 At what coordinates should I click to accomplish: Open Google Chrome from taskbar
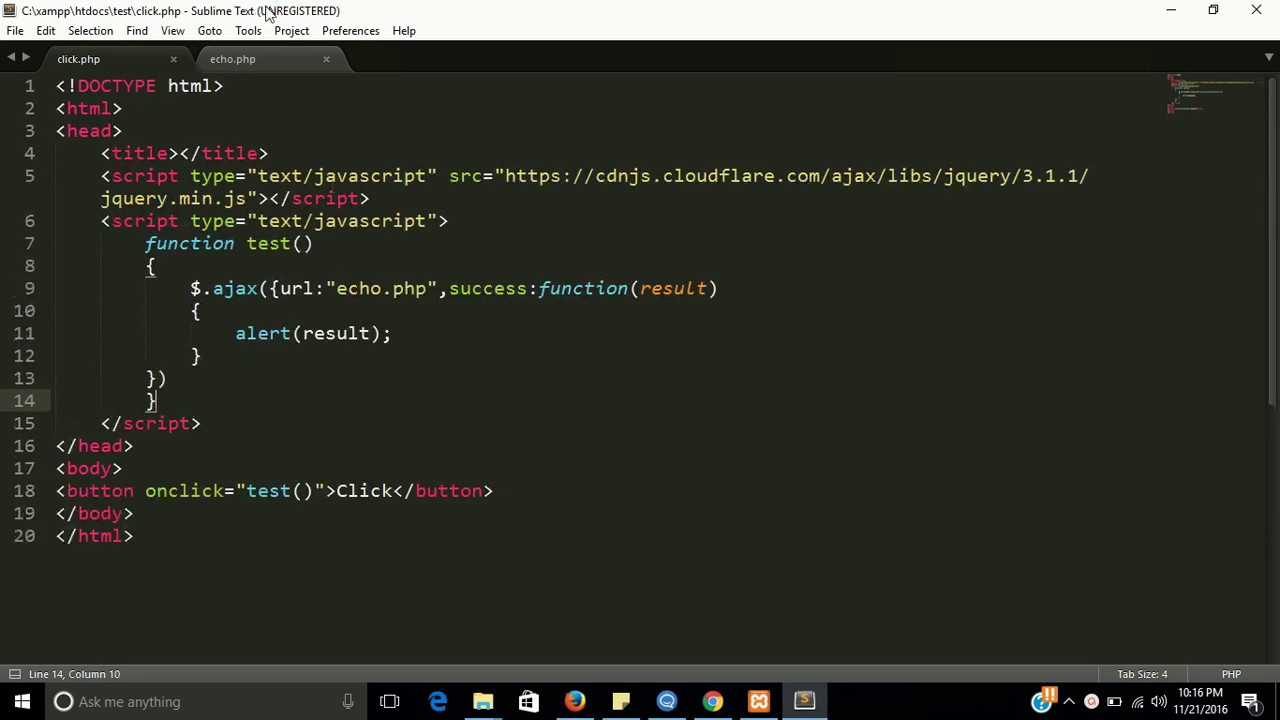tap(713, 702)
